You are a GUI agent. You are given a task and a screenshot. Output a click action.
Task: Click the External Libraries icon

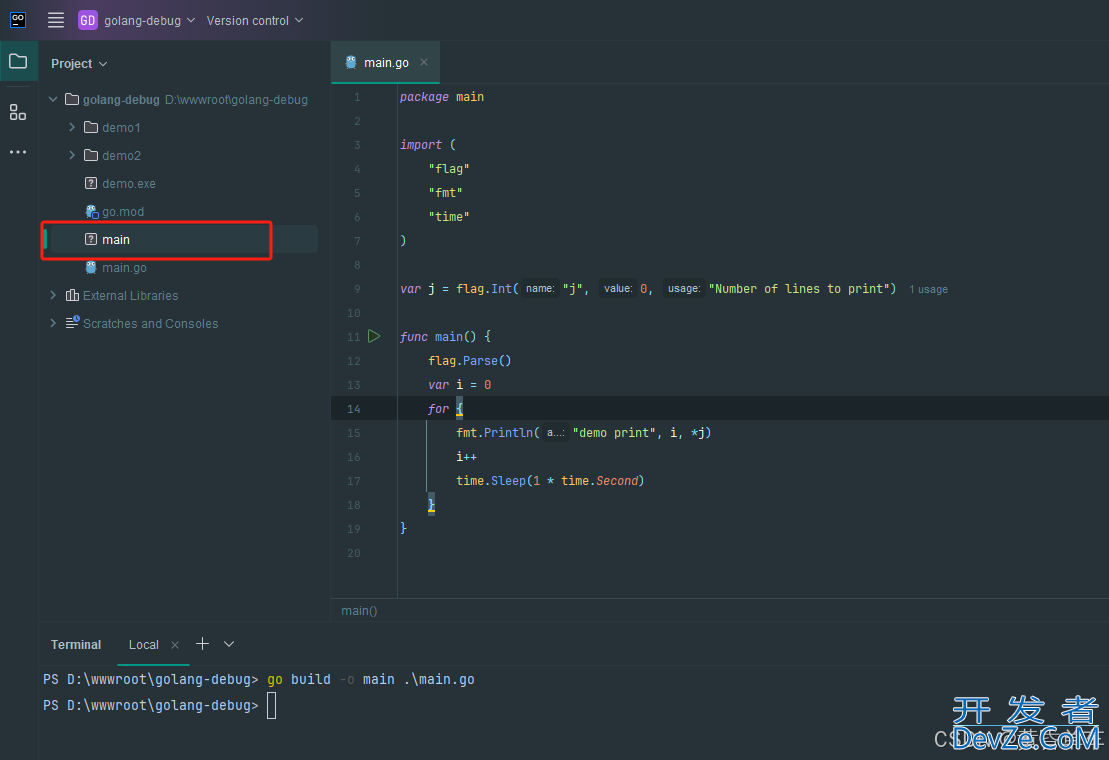click(72, 296)
